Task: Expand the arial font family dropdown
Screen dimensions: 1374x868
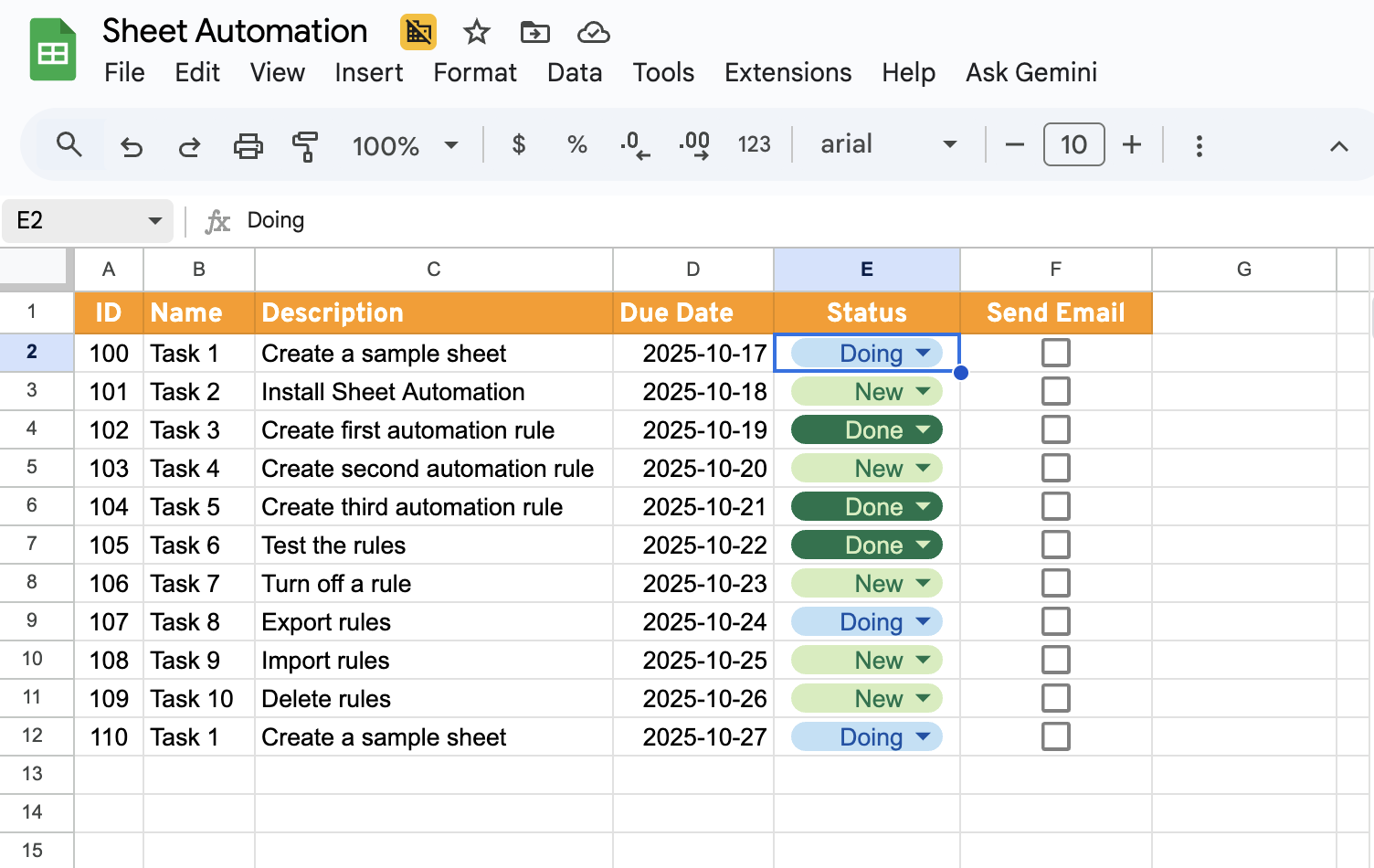Action: [x=887, y=144]
